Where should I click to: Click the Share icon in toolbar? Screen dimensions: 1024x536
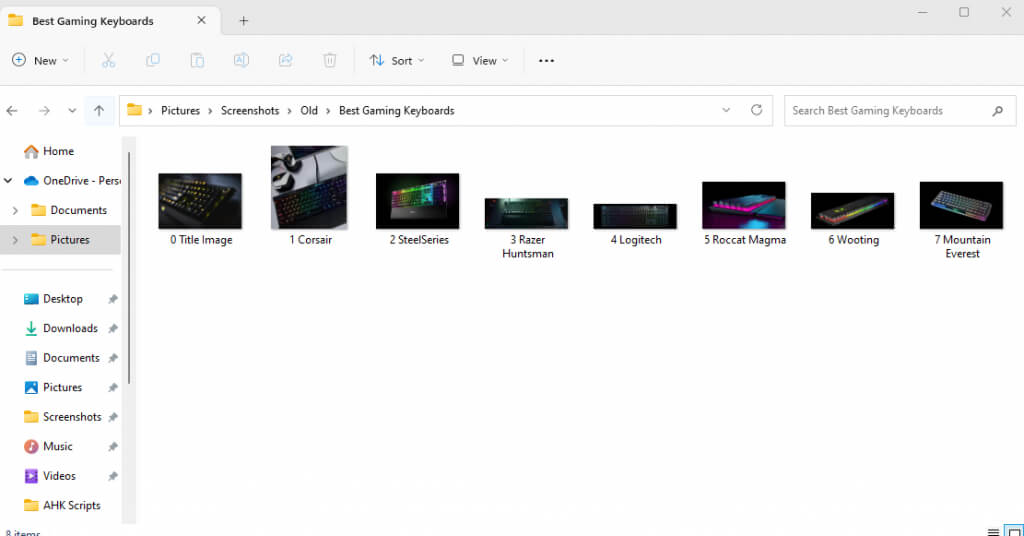click(285, 60)
